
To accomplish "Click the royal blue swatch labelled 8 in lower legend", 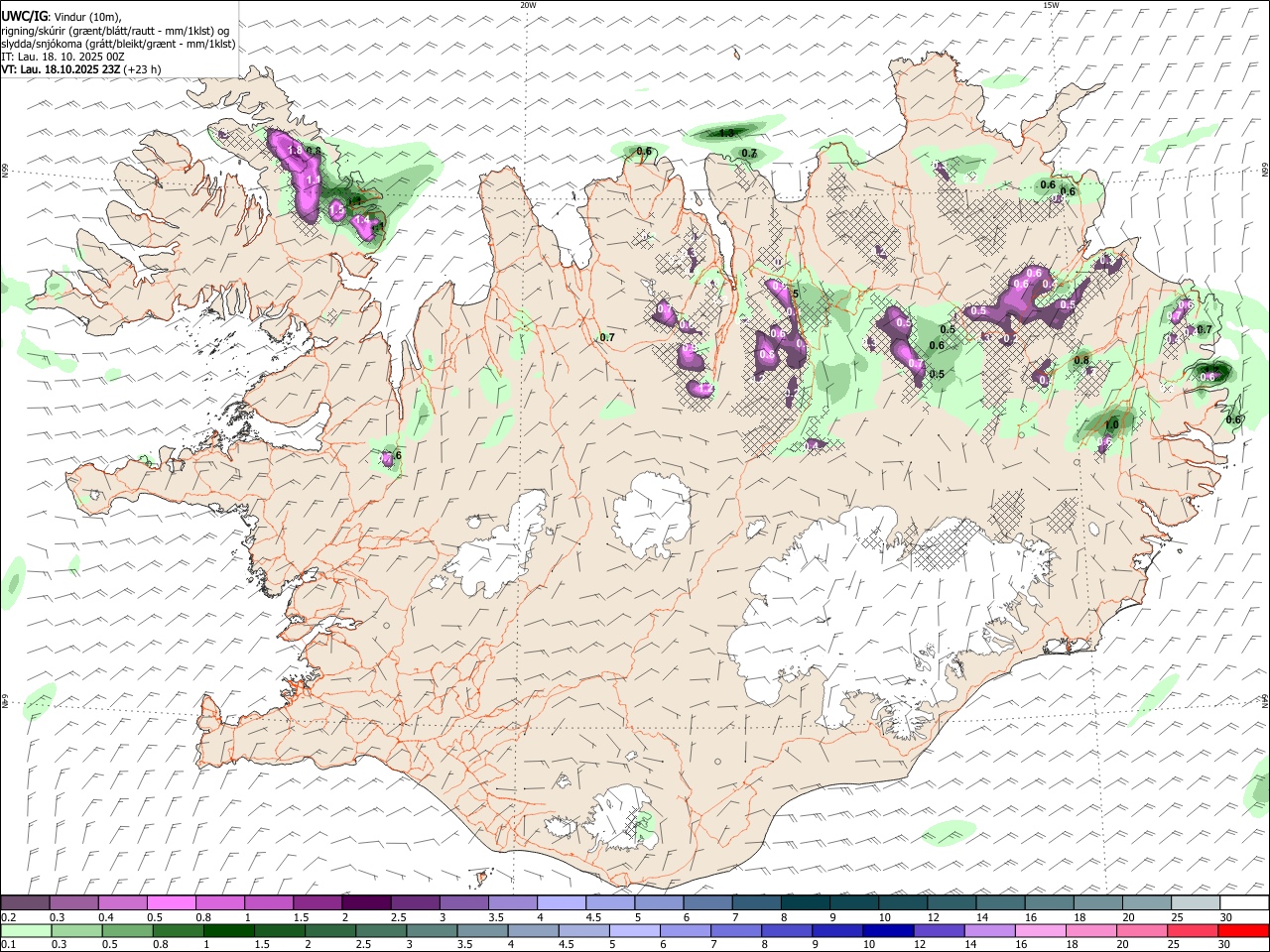I will coord(786,931).
